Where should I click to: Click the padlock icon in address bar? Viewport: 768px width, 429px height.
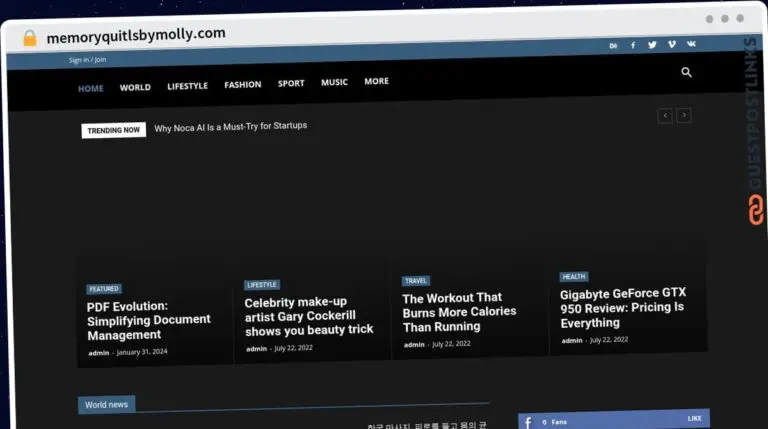[x=30, y=38]
